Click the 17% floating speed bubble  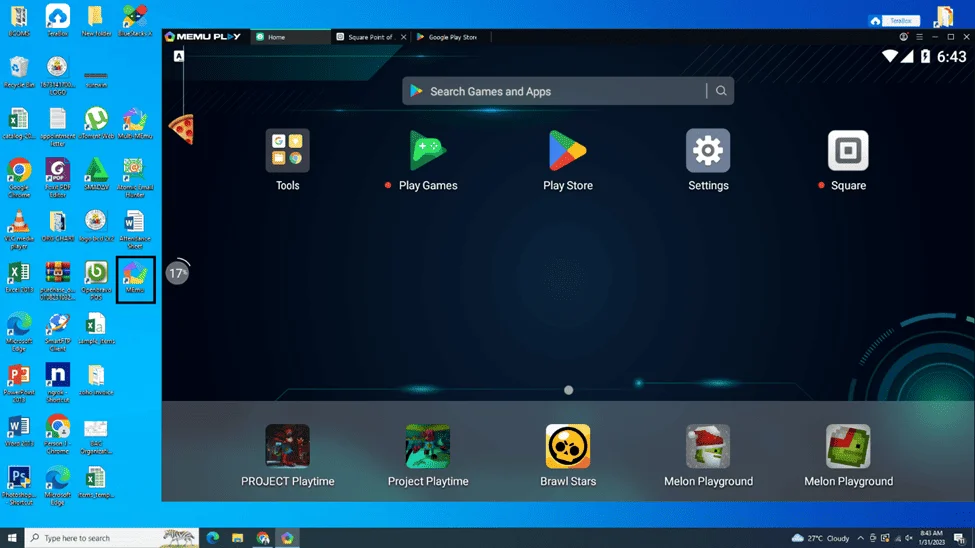click(178, 272)
